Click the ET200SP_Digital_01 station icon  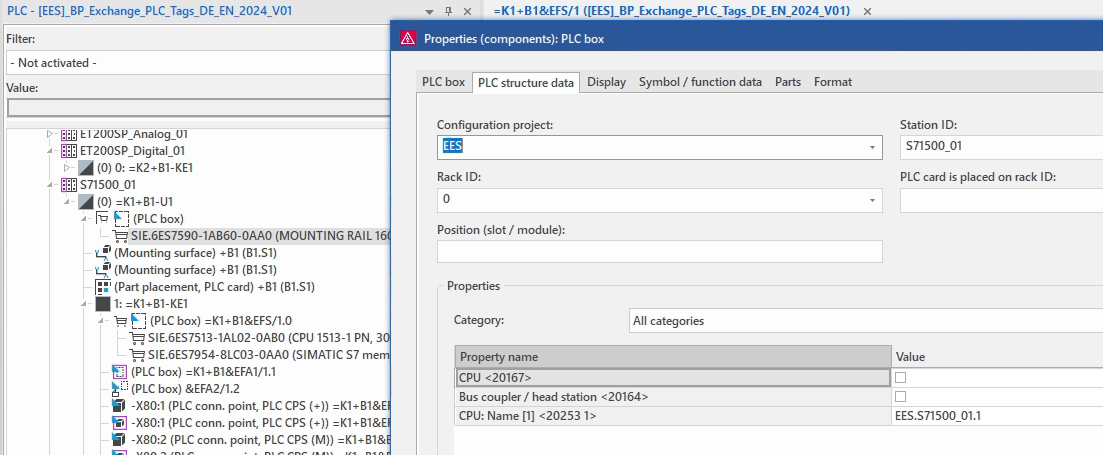pyautogui.click(x=69, y=151)
